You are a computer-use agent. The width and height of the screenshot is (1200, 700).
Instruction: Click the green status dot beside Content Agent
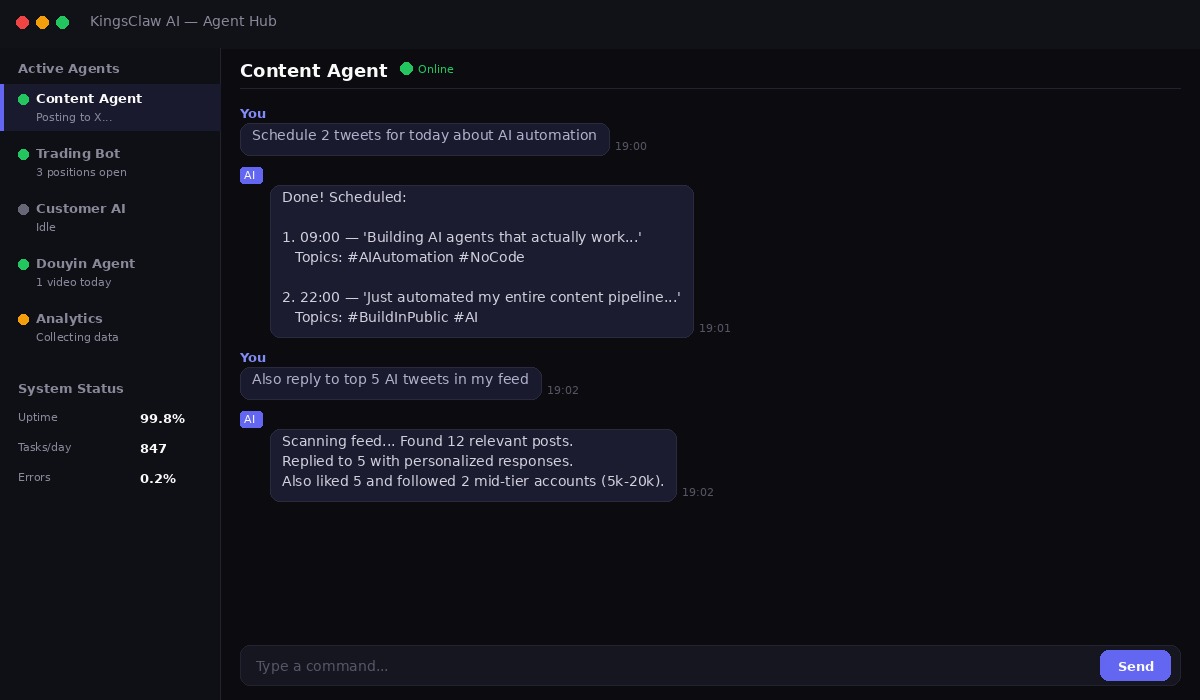pyautogui.click(x=24, y=99)
